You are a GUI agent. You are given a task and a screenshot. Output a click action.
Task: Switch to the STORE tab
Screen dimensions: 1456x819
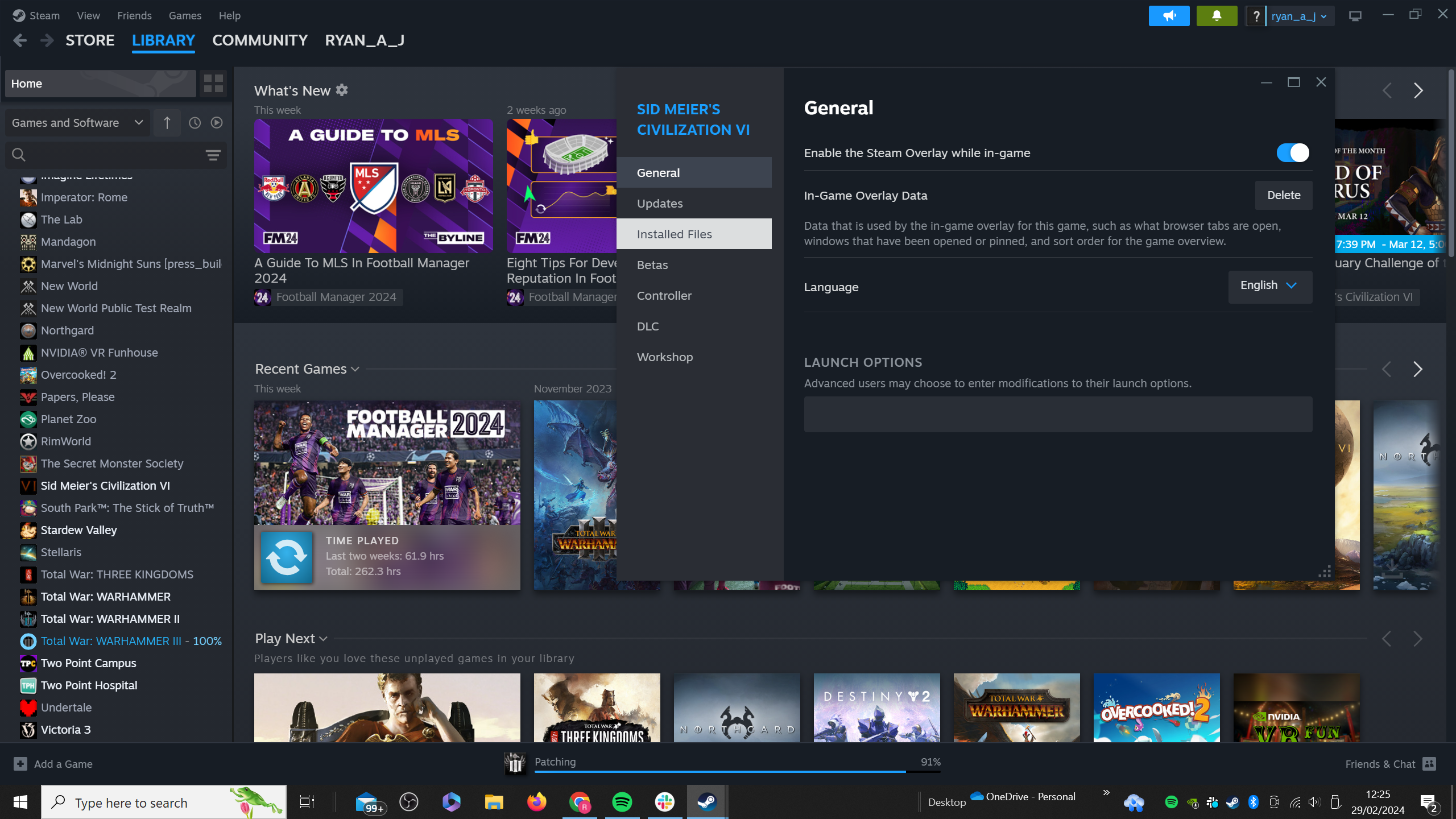pos(90,40)
